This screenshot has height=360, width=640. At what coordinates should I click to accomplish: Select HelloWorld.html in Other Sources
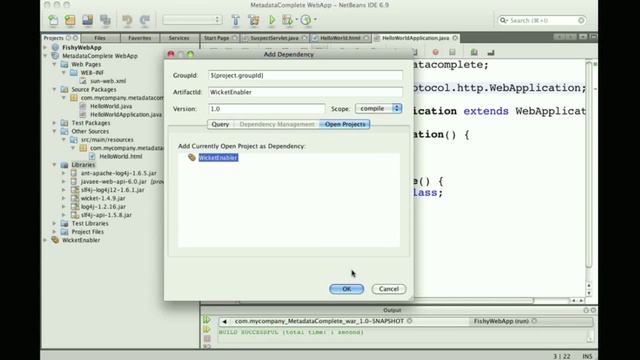(x=121, y=156)
